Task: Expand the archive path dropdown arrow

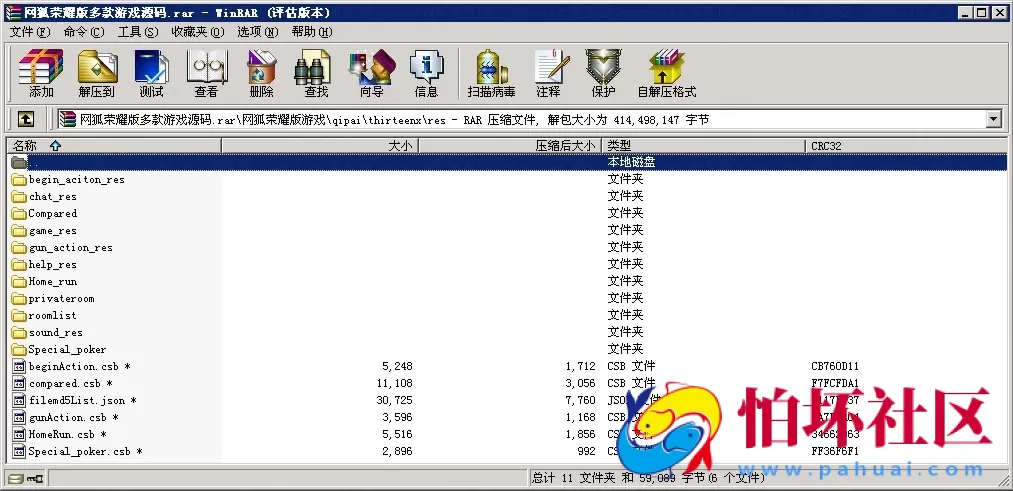Action: (x=993, y=119)
